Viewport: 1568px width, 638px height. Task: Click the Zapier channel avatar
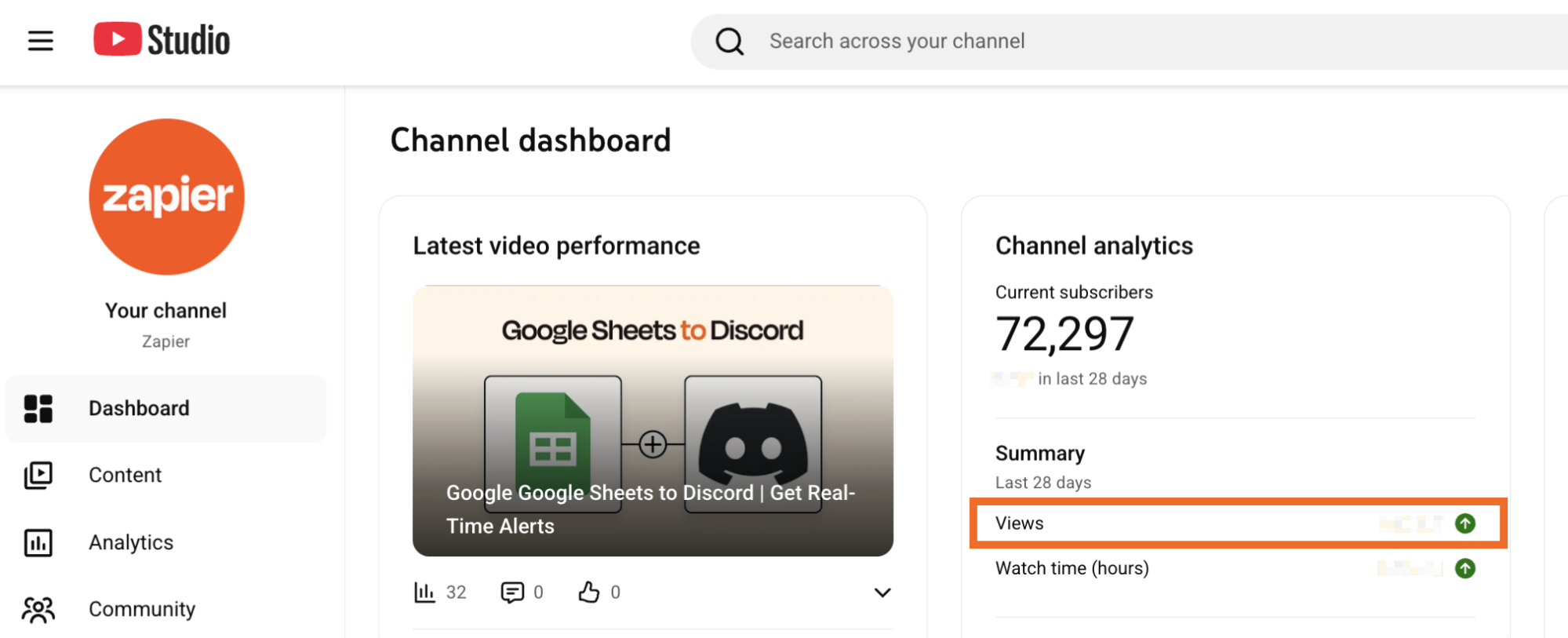coord(166,197)
